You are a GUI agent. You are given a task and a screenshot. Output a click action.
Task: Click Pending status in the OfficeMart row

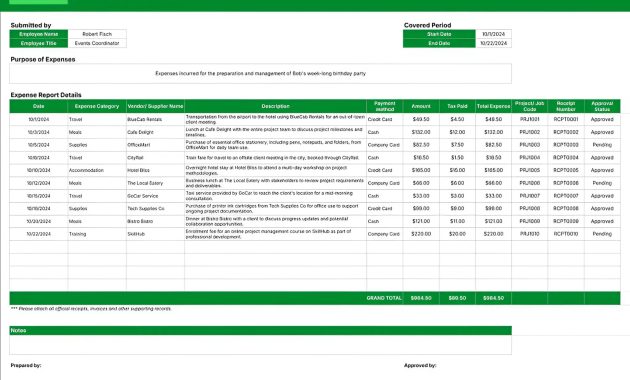602,145
